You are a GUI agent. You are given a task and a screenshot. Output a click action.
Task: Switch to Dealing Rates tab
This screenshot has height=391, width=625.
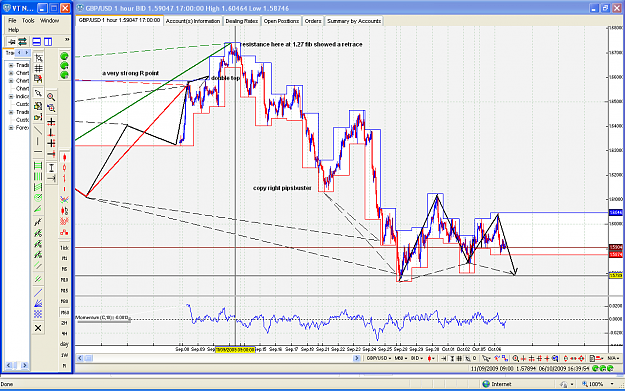[x=242, y=21]
